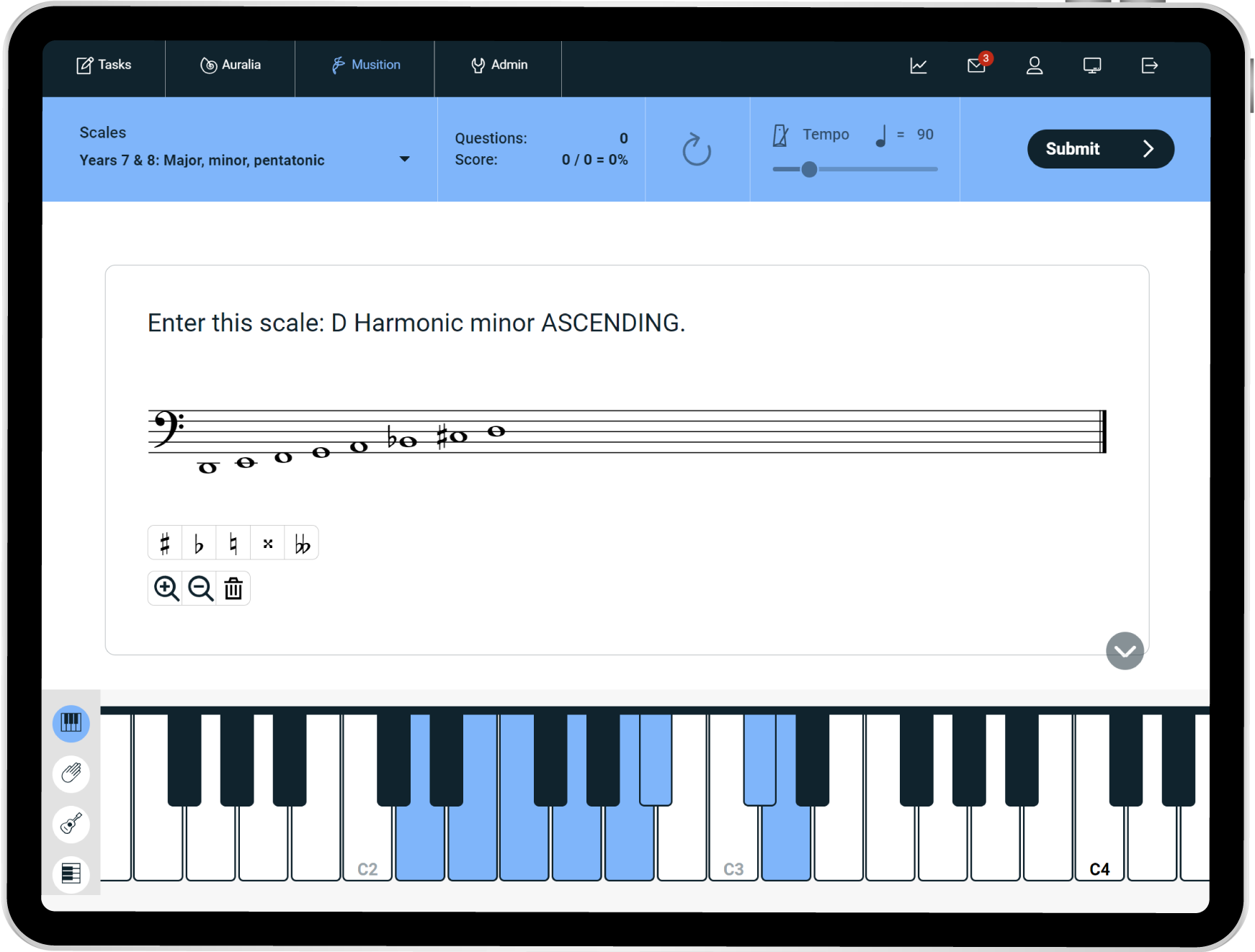Viewport: 1255px width, 952px height.
Task: Click the replay circular arrow icon
Action: 697,149
